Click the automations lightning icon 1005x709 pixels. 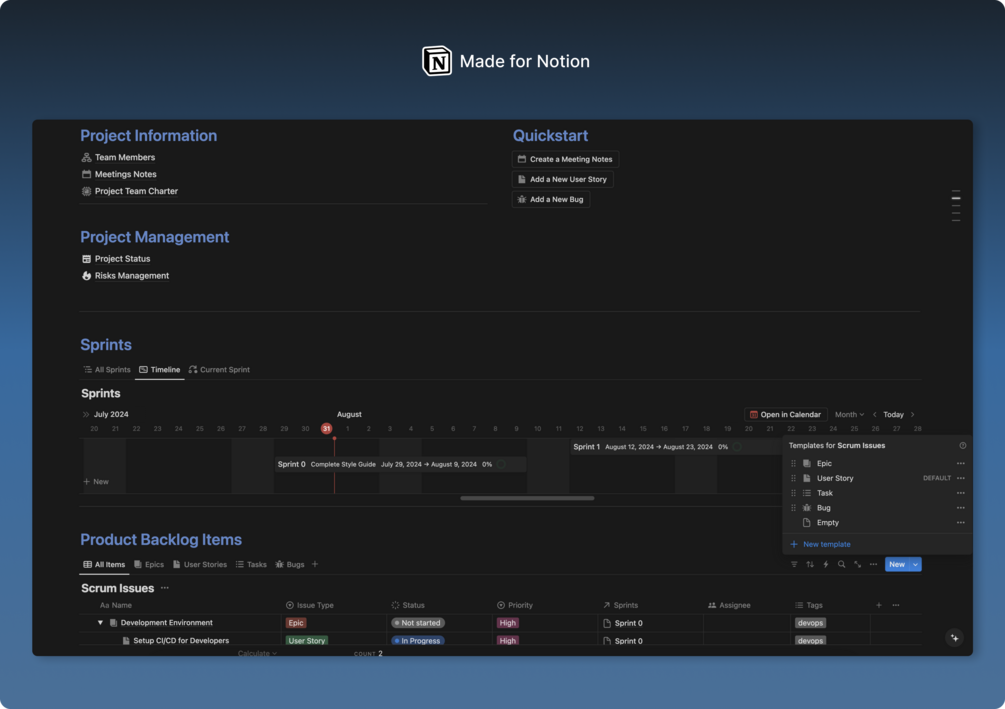826,564
